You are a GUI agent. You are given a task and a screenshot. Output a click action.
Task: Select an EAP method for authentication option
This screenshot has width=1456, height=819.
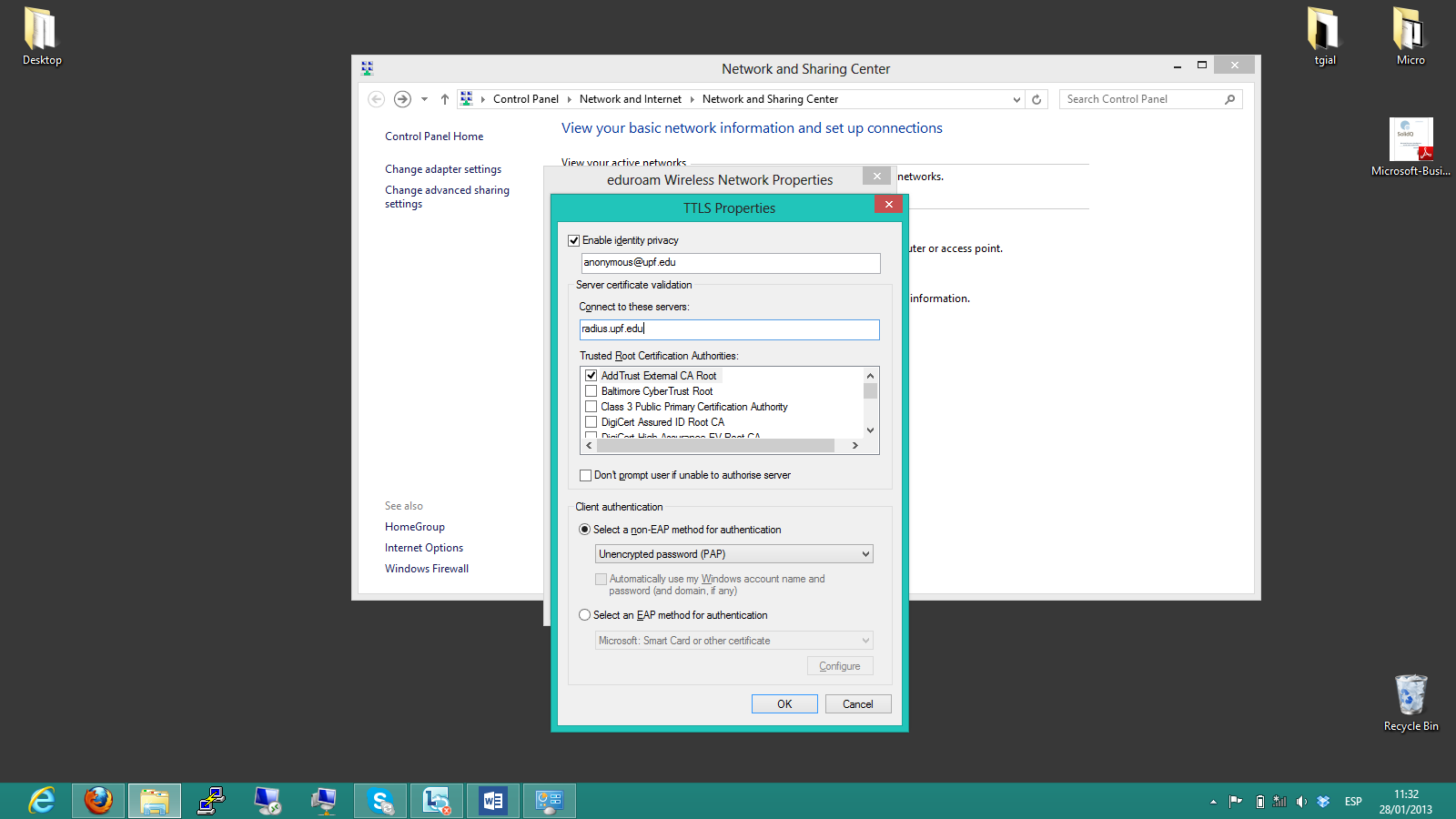click(585, 615)
